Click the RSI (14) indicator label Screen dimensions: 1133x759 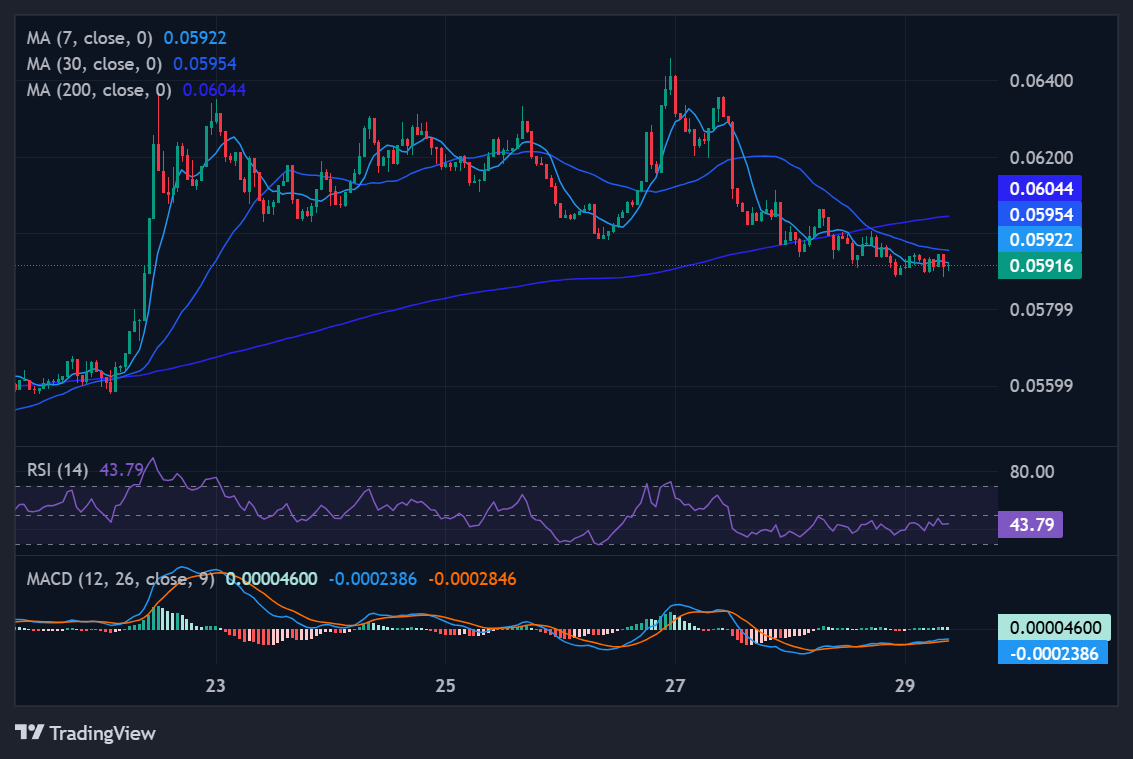[x=57, y=469]
